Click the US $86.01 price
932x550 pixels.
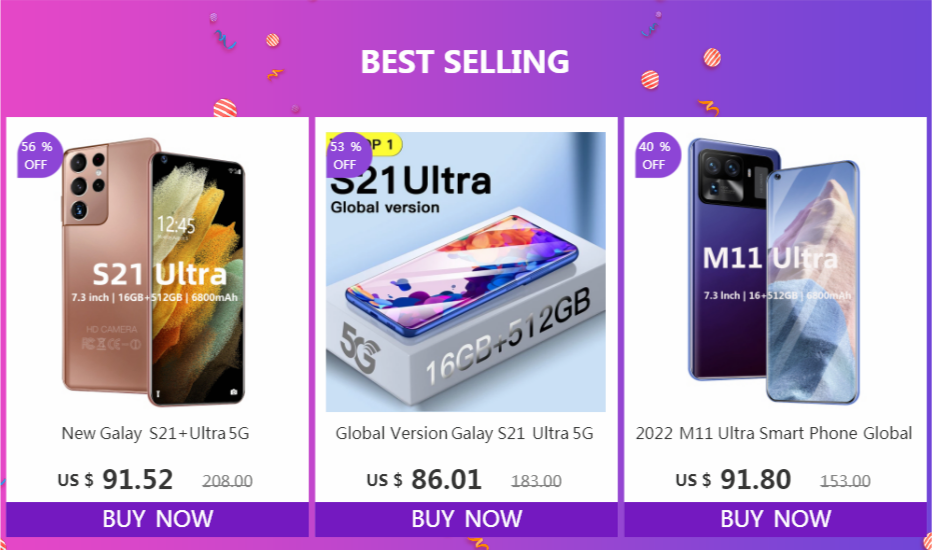pyautogui.click(x=424, y=479)
